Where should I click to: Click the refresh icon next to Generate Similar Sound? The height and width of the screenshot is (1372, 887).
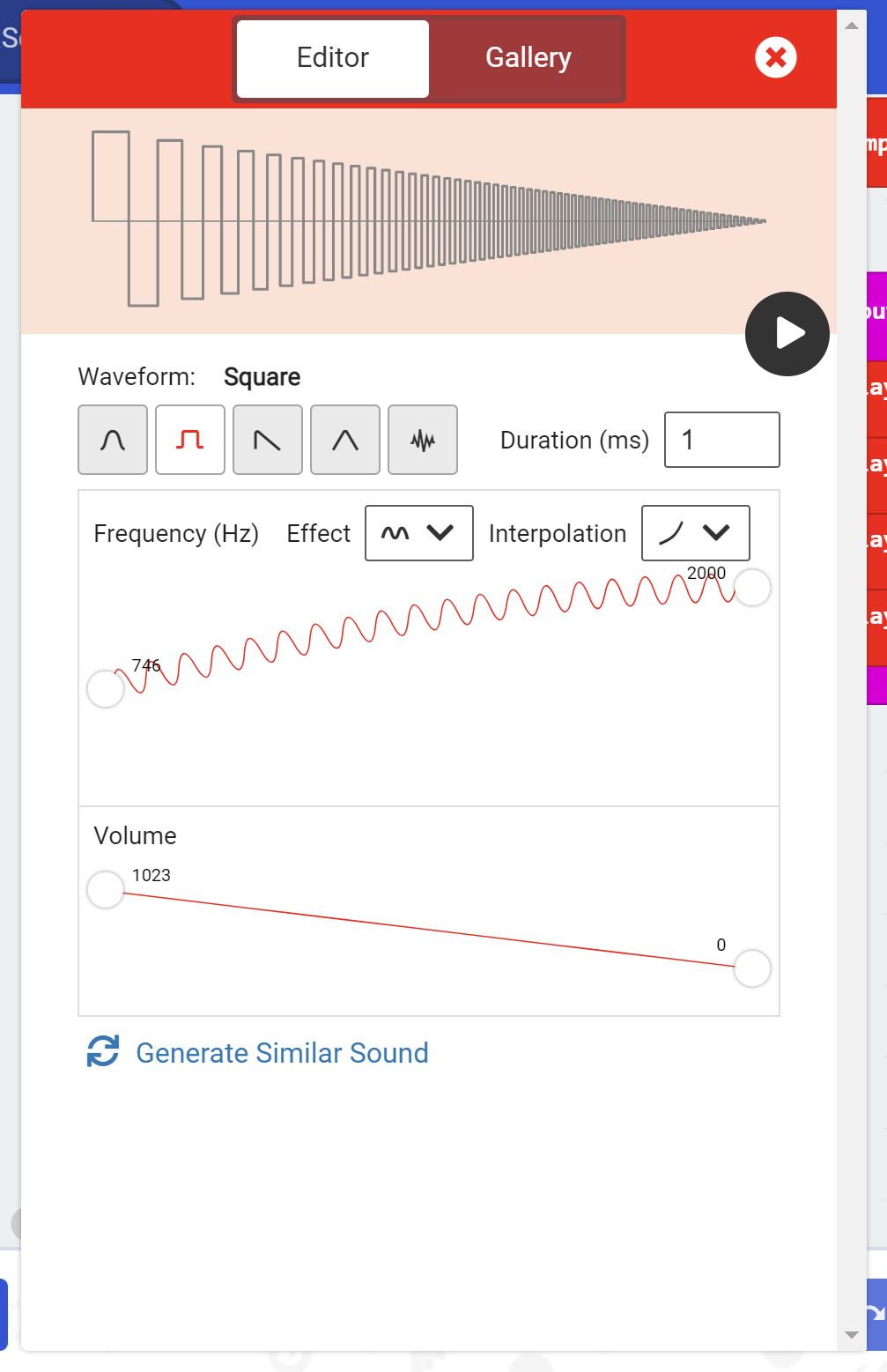103,1052
